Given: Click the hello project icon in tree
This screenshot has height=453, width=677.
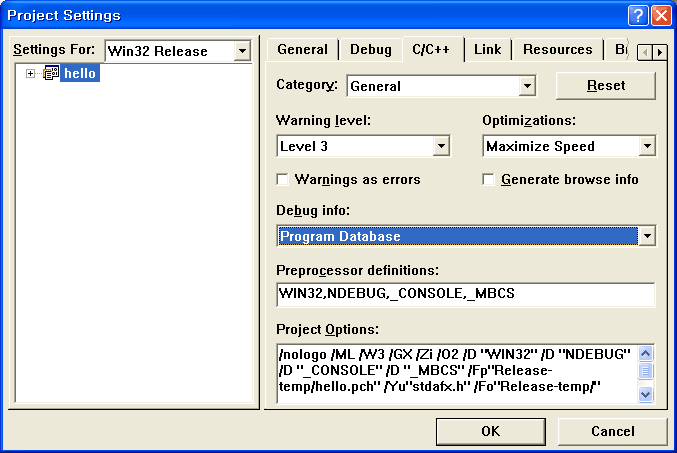Looking at the screenshot, I should click(x=50, y=74).
